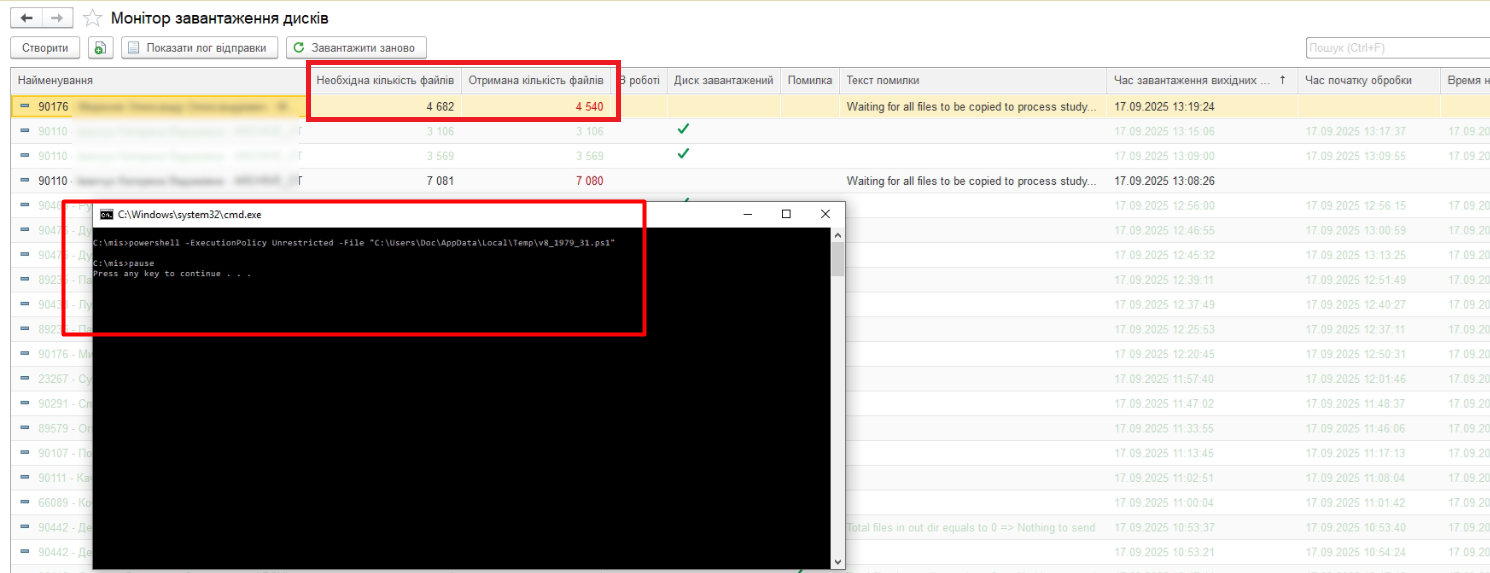Click the Завантажити заново button
Screen dimensions: 1490x573
pyautogui.click(x=357, y=48)
